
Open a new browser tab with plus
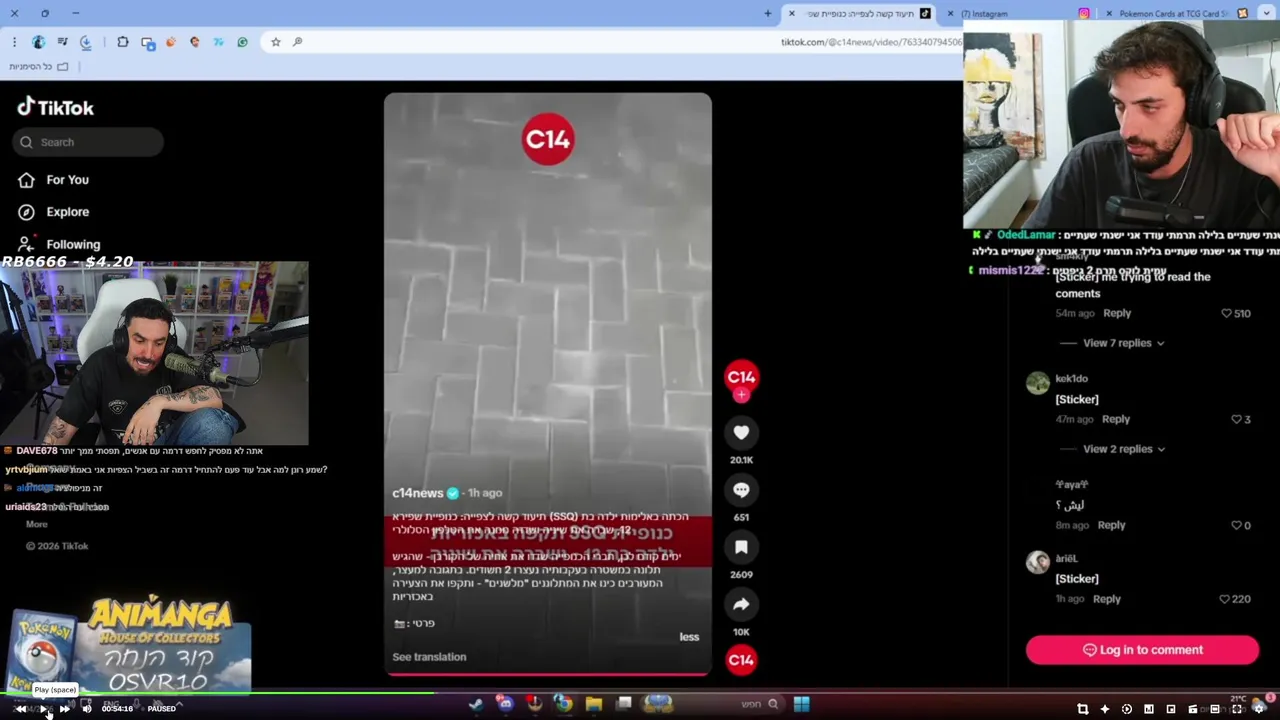[768, 14]
